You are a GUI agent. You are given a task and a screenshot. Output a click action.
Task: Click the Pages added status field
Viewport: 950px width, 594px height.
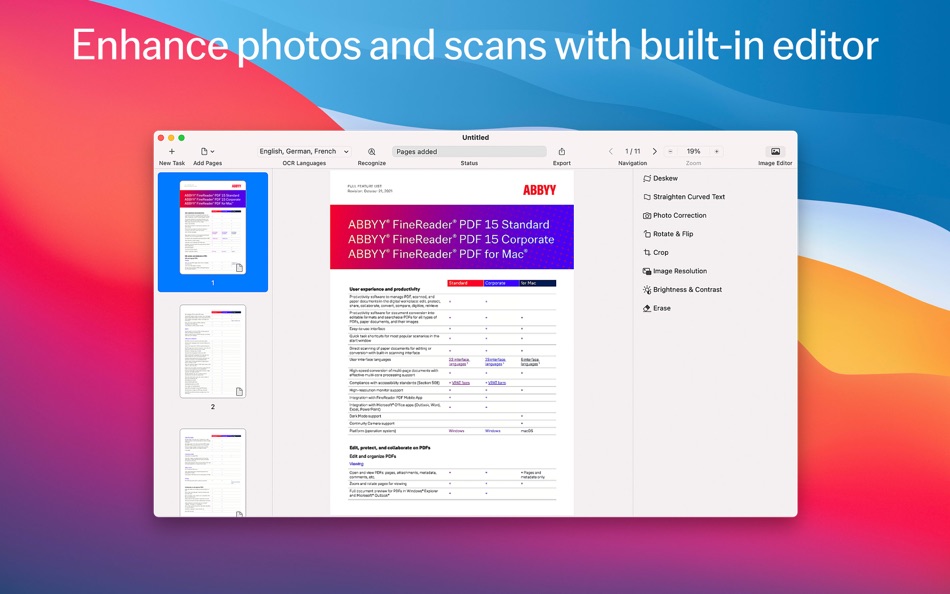click(x=469, y=152)
